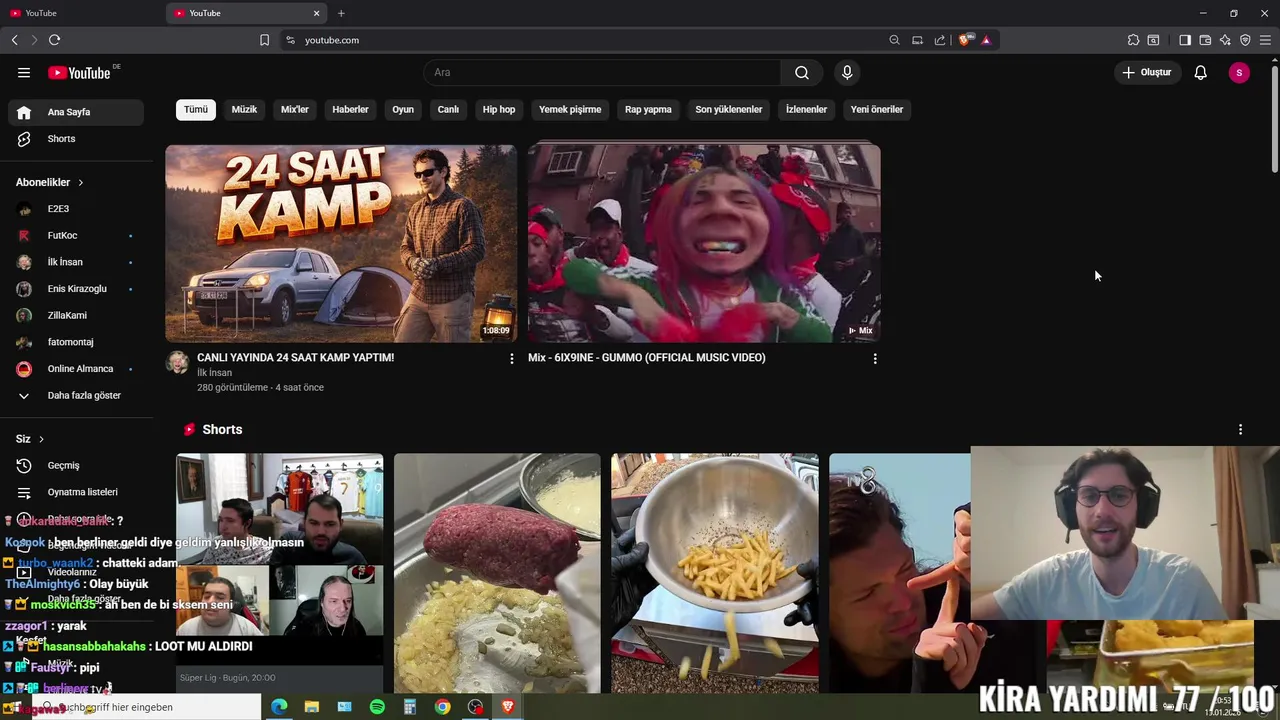The height and width of the screenshot is (720, 1280).
Task: Open the minced meat short thumbnail
Action: pyautogui.click(x=497, y=573)
